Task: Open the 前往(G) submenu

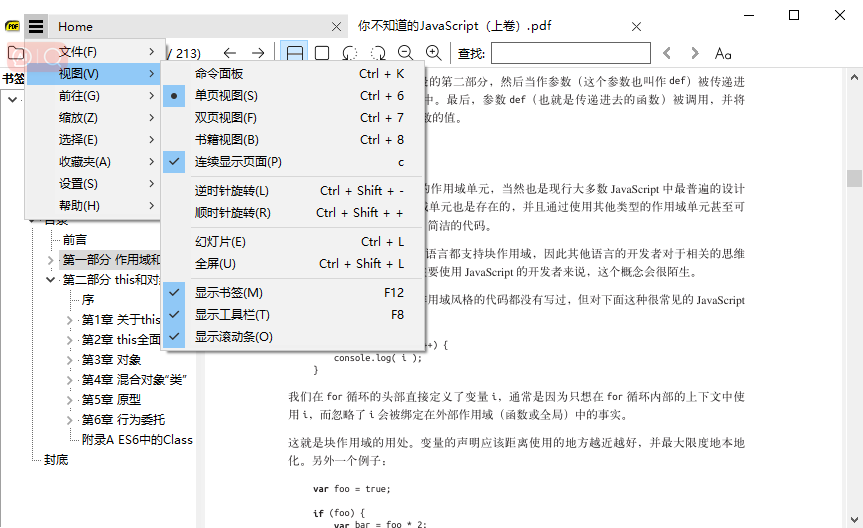Action: coord(93,96)
